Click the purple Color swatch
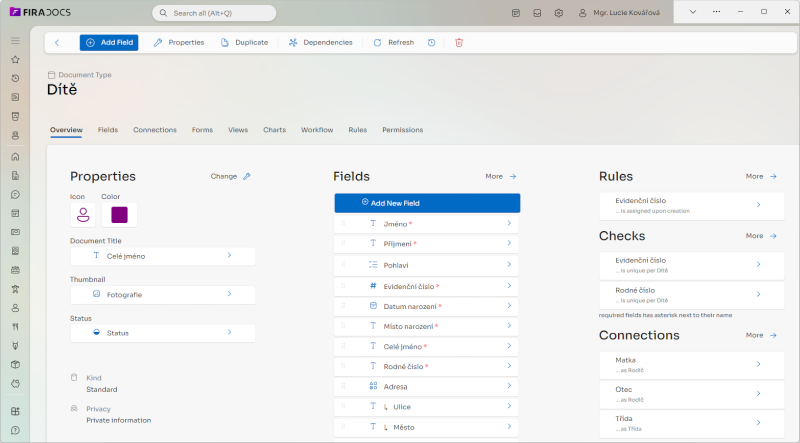 click(119, 215)
